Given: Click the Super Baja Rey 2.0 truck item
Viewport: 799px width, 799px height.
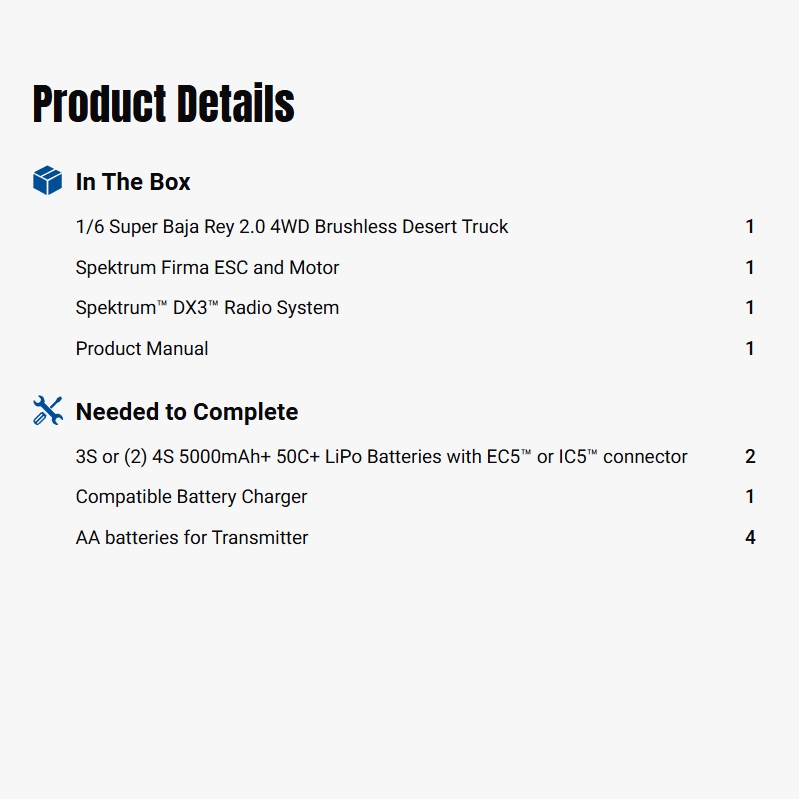Looking at the screenshot, I should (292, 227).
